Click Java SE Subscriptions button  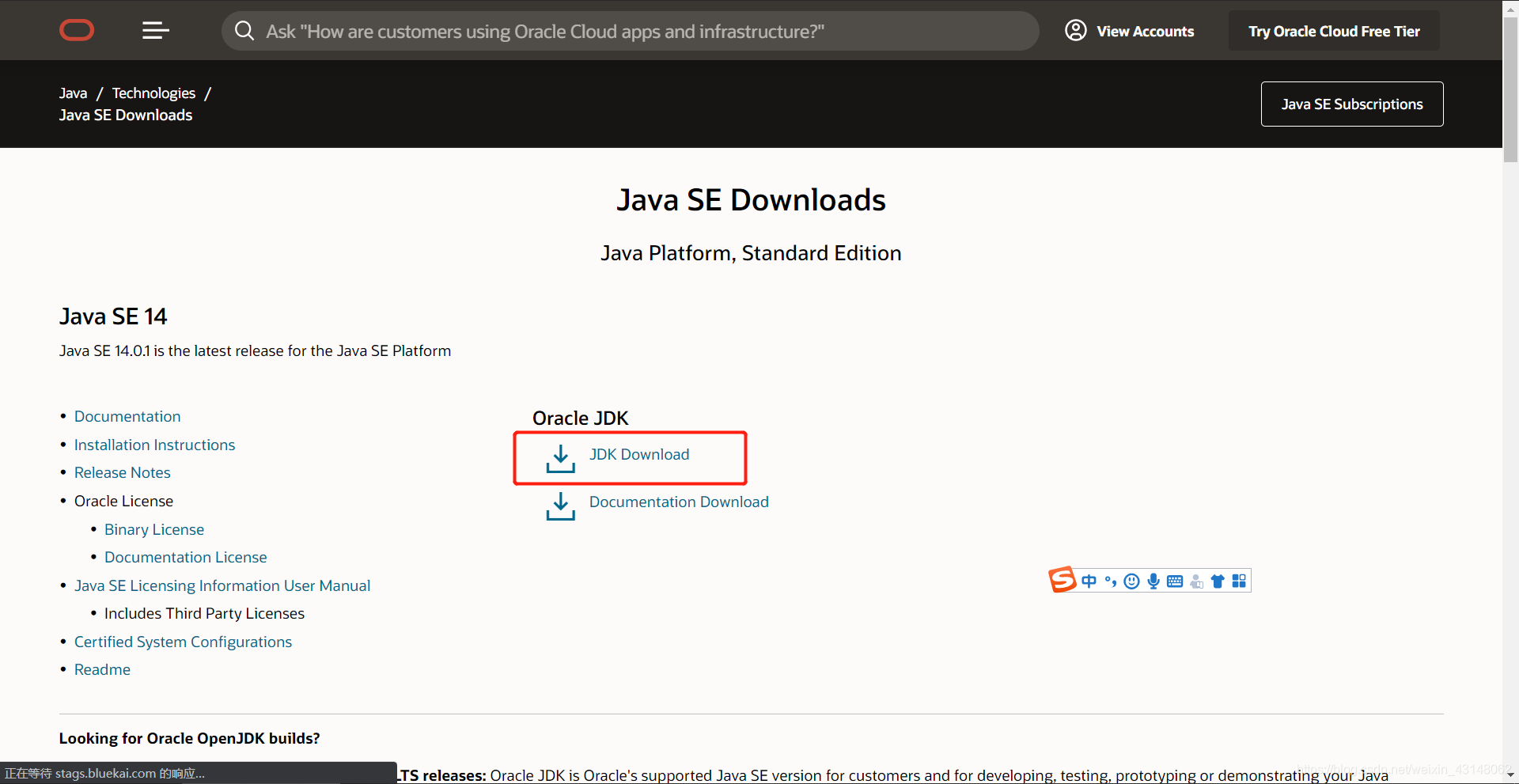click(x=1352, y=104)
